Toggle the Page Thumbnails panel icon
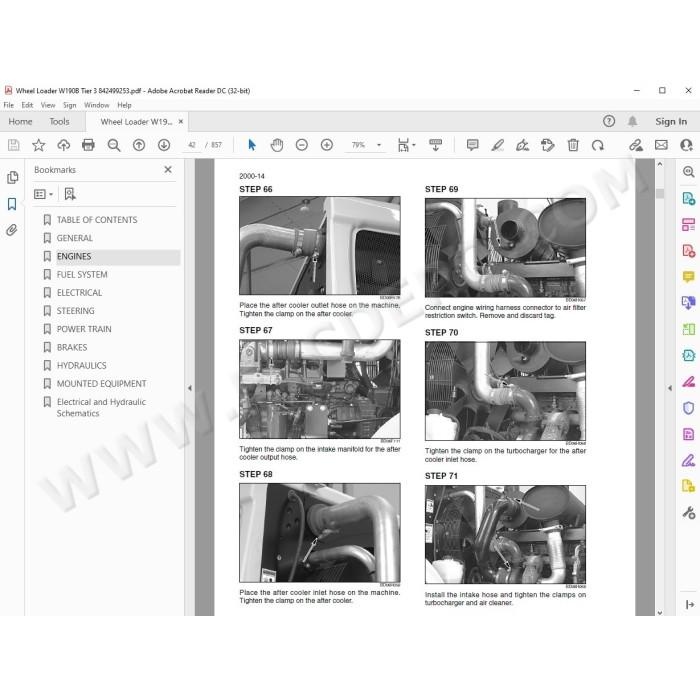 click(12, 178)
